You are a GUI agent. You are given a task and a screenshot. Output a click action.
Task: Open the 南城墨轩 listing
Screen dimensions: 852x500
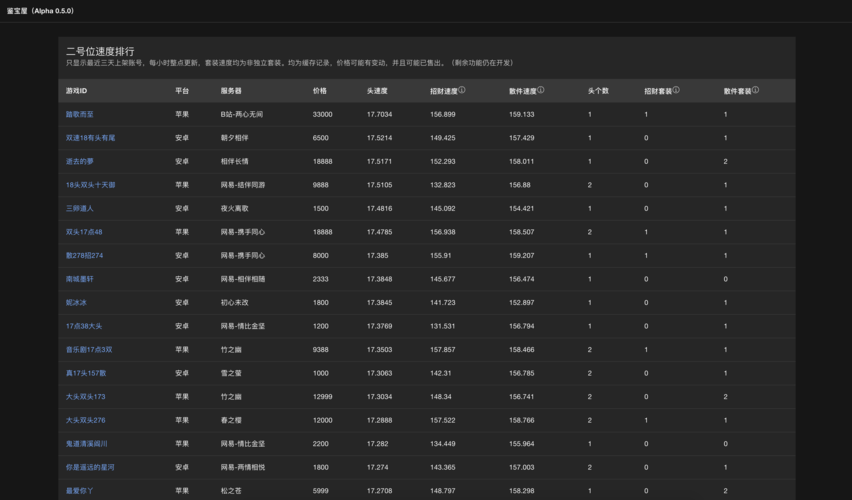tap(80, 279)
